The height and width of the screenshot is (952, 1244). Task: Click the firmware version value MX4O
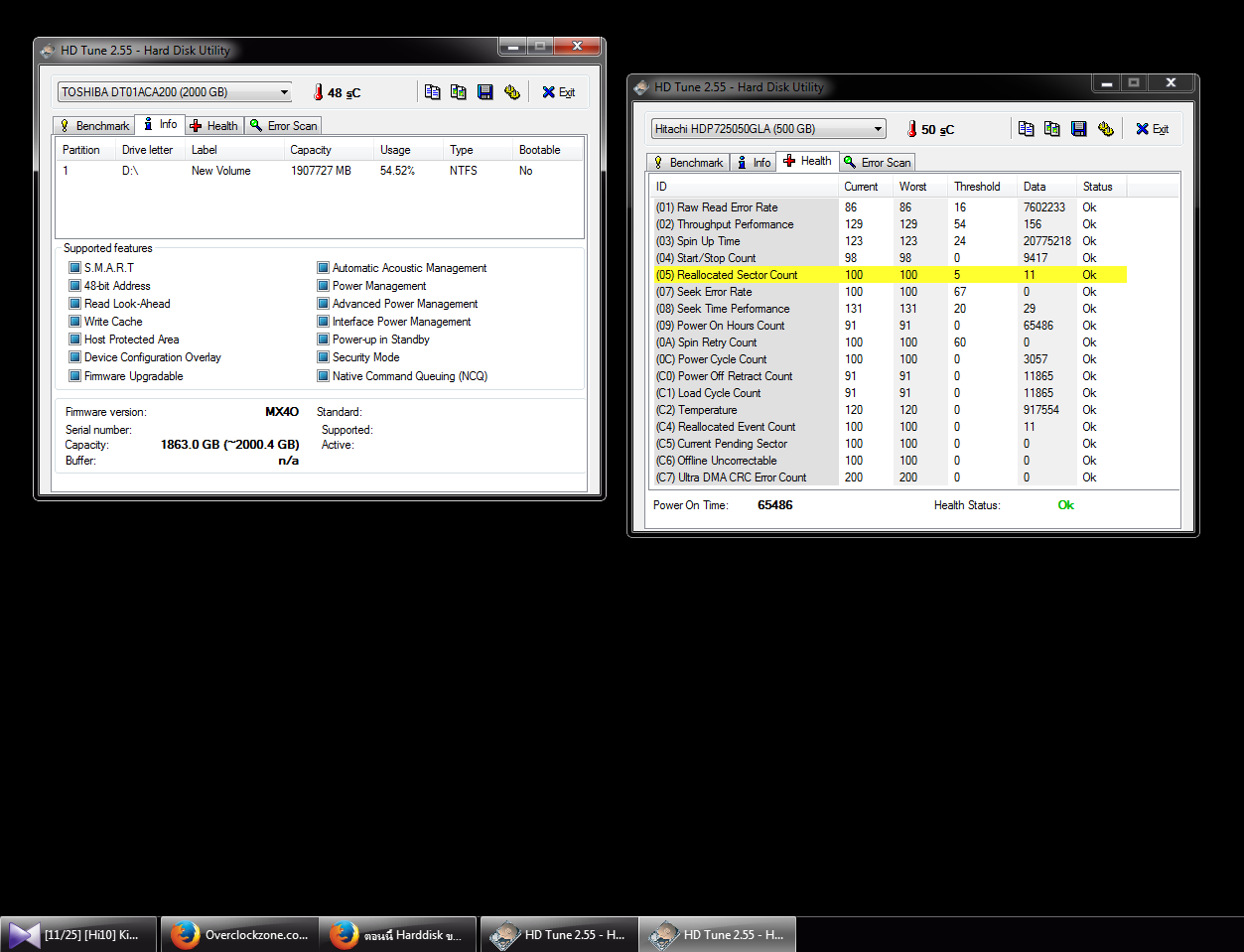coord(282,412)
